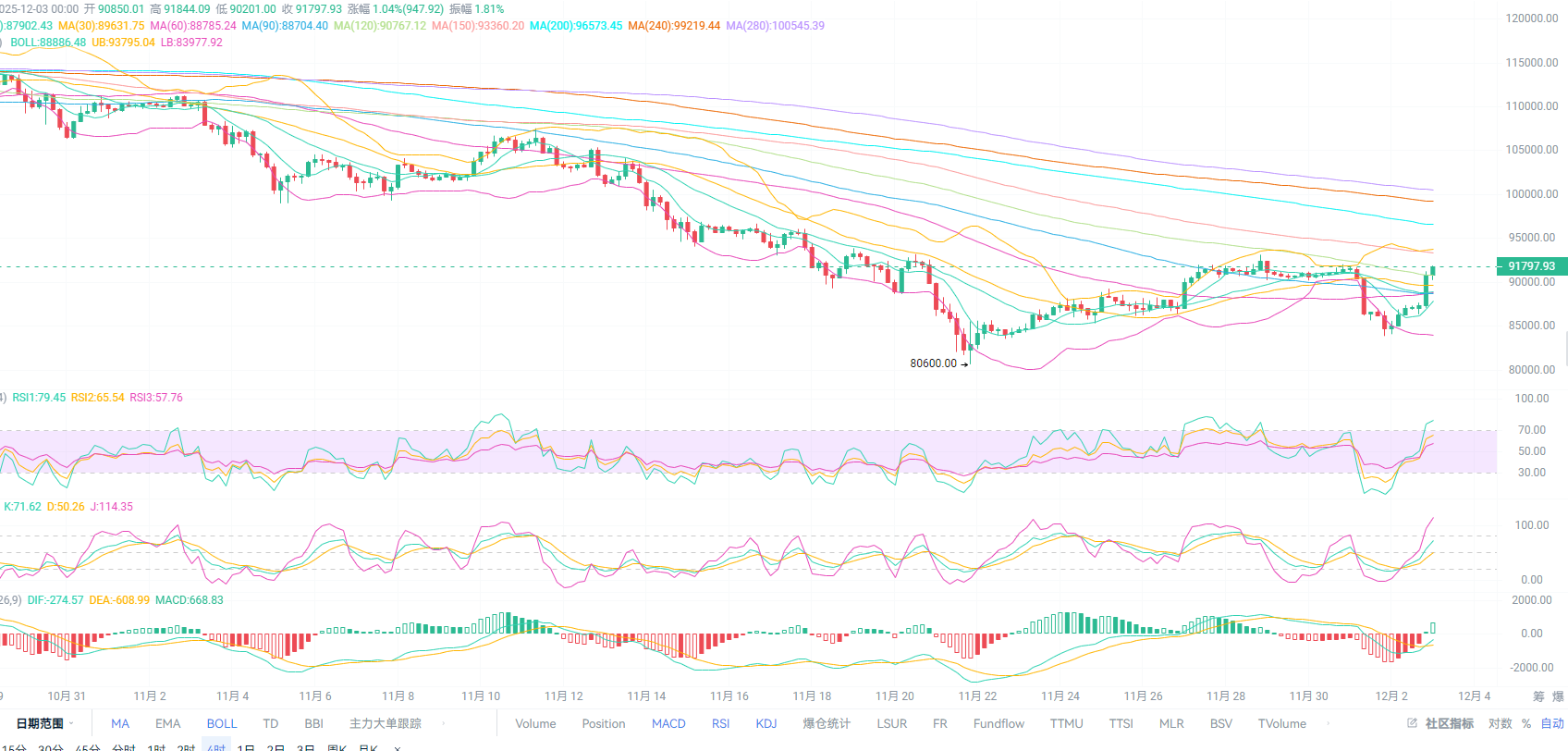Toggle the BOLL indicator overlay

(222, 723)
